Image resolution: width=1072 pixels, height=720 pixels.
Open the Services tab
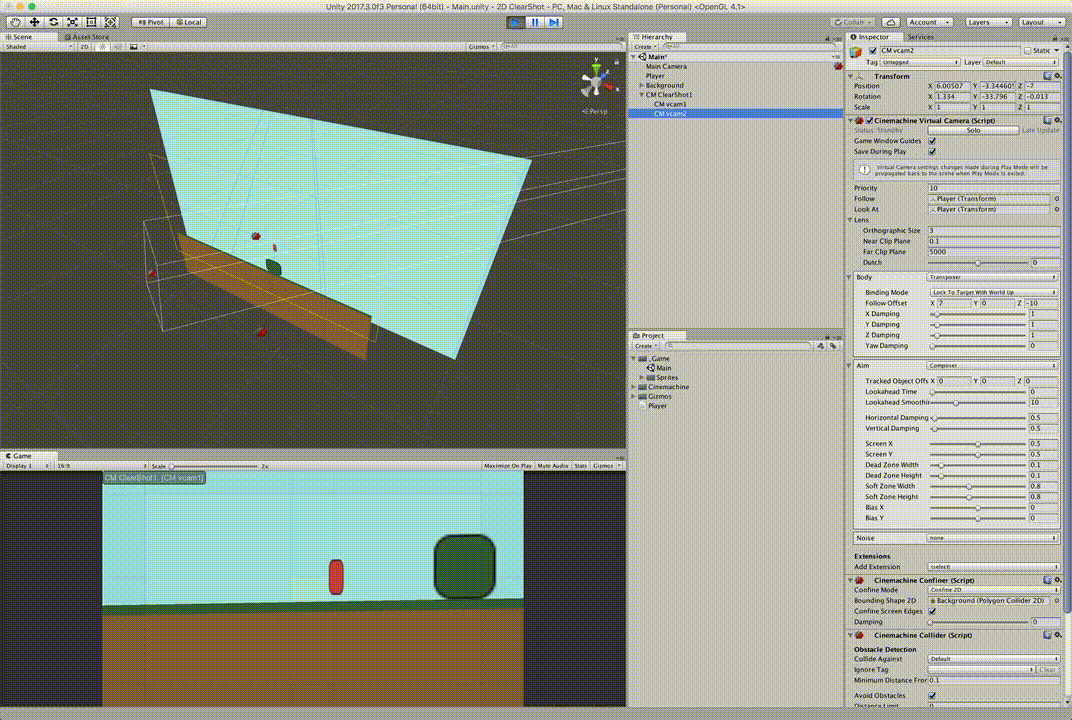tap(920, 37)
